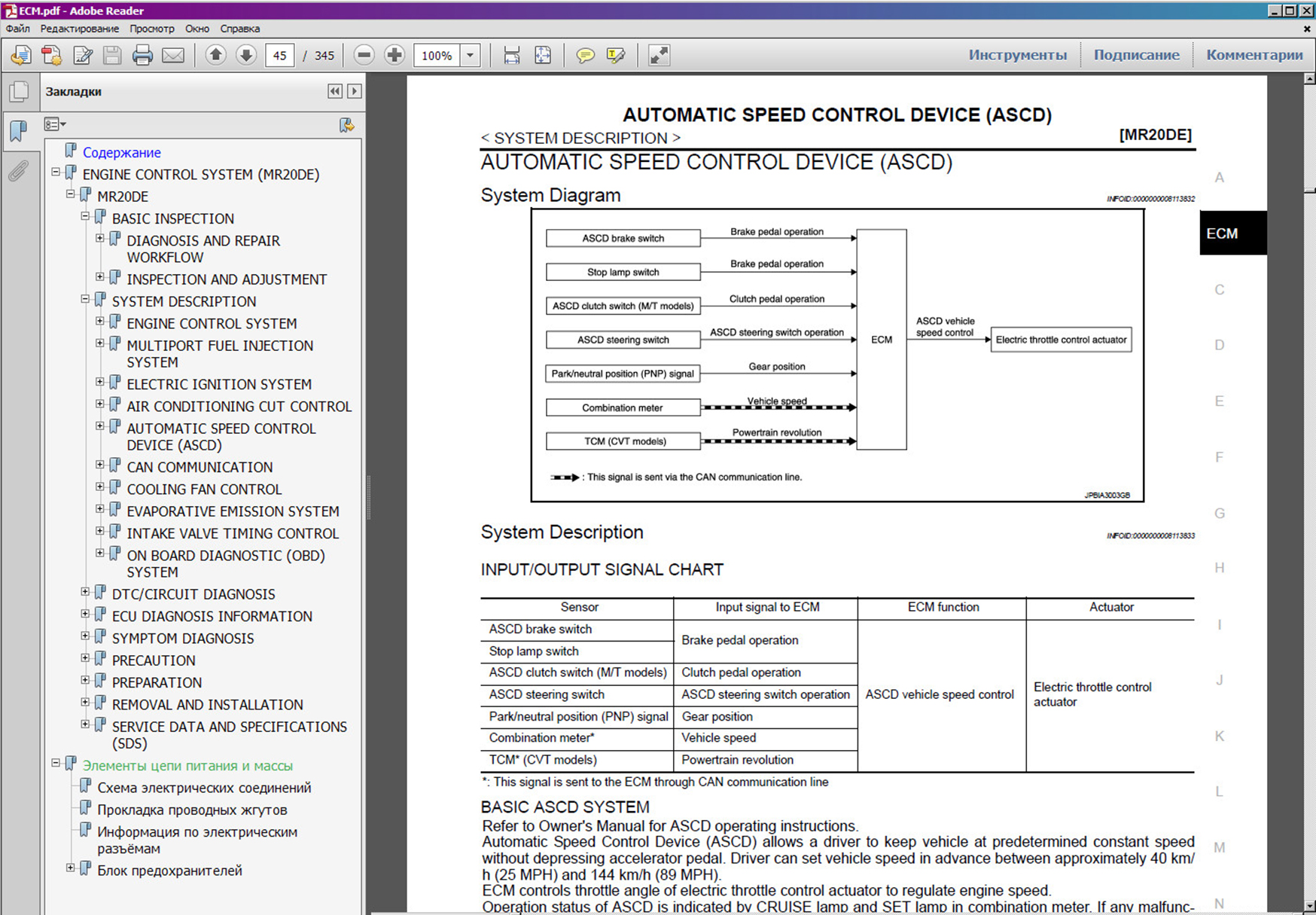This screenshot has width=1316, height=915.
Task: Toggle read mode full screen icon
Action: [x=659, y=56]
